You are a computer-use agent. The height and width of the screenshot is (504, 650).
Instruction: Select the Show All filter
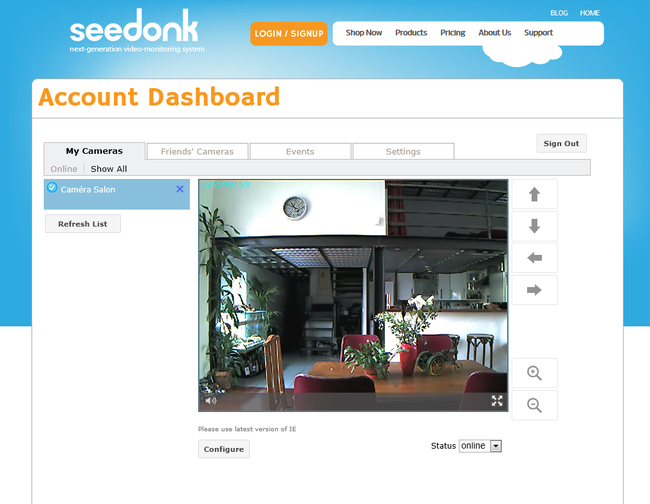(109, 169)
